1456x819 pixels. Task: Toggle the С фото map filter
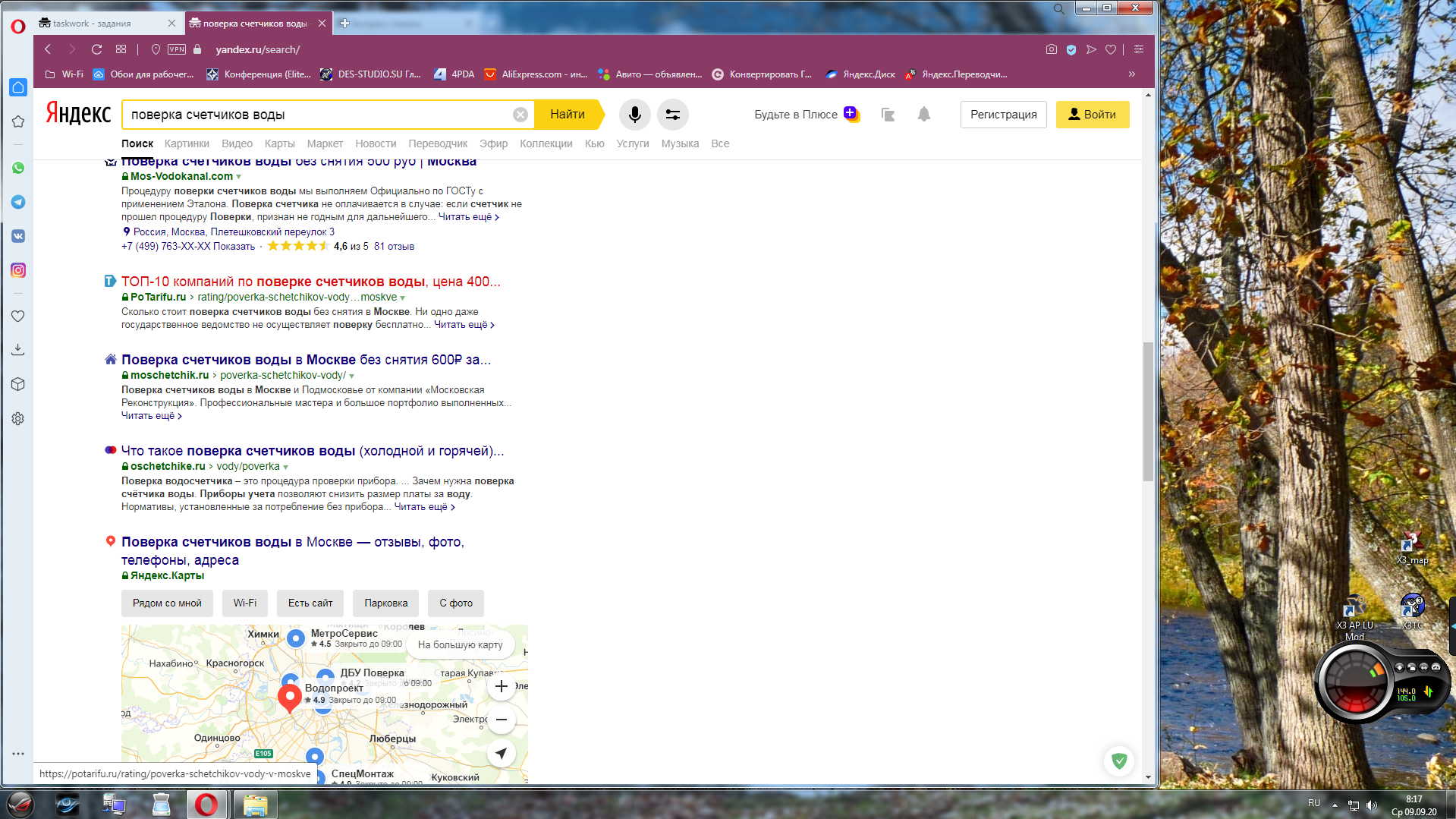456,603
